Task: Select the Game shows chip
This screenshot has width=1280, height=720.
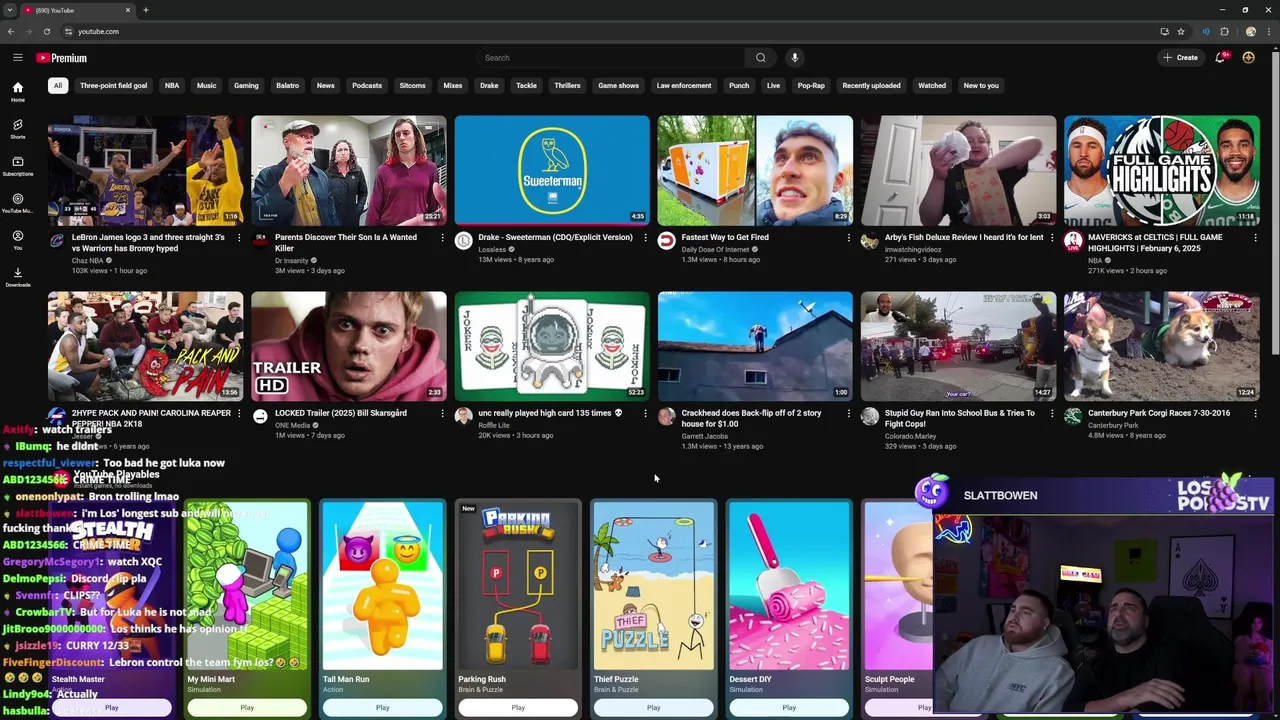Action: [x=618, y=86]
